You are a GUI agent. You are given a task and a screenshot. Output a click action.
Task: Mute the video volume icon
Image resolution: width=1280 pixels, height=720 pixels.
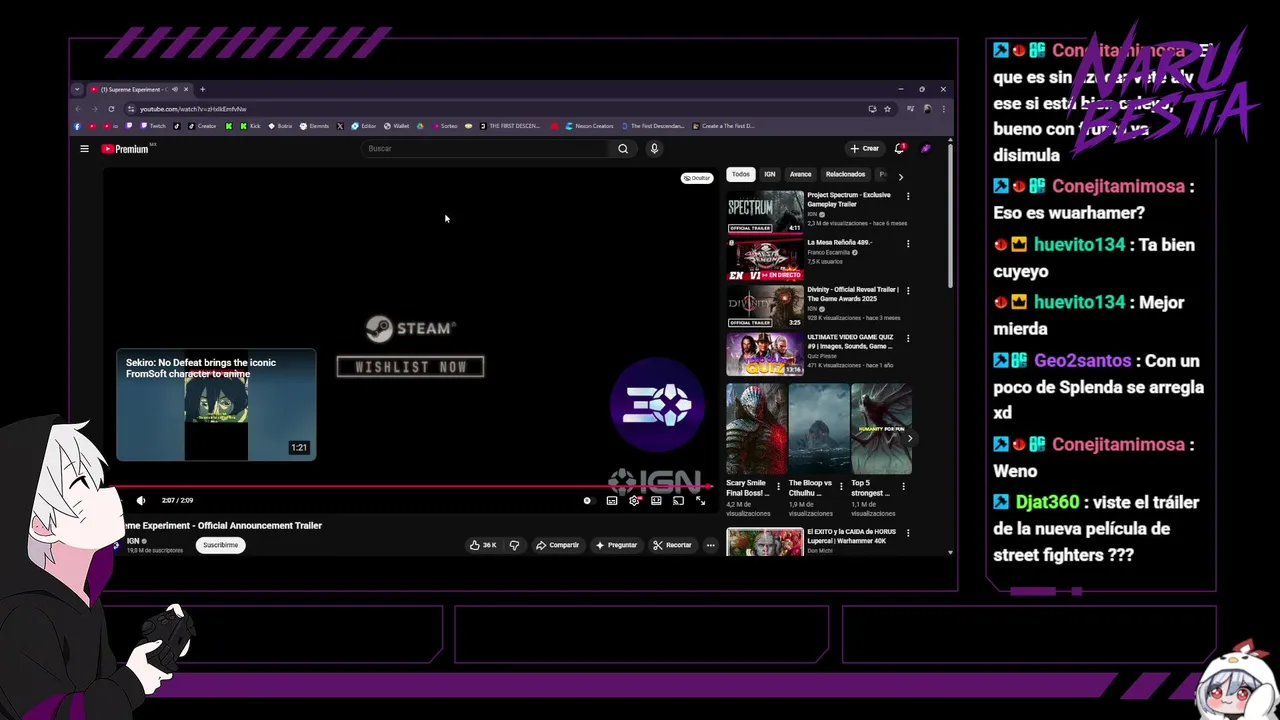[x=141, y=501]
